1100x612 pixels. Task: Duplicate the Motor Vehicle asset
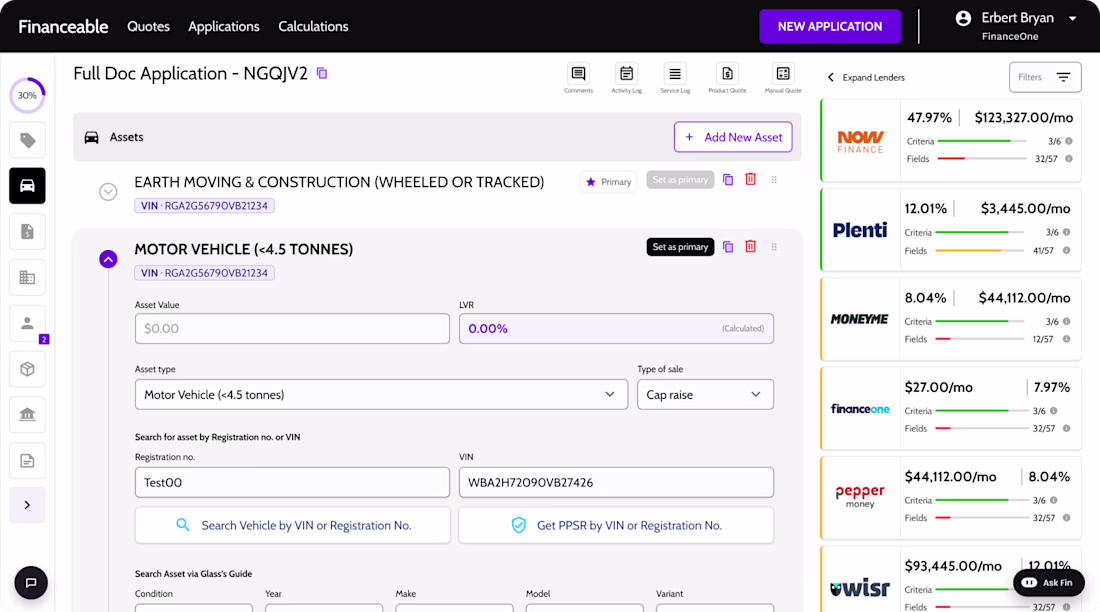(728, 247)
